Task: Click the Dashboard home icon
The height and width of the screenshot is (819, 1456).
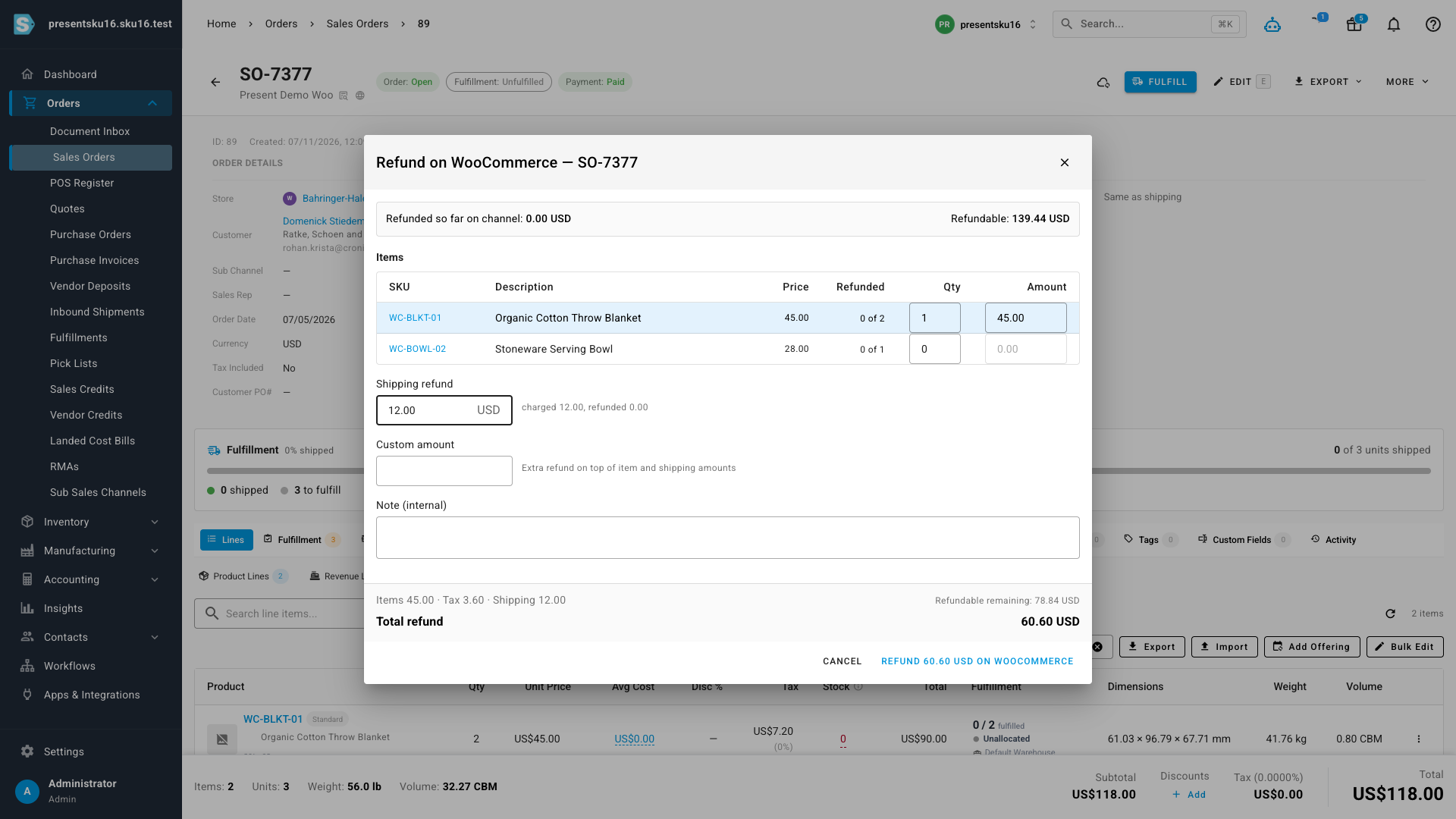Action: pyautogui.click(x=27, y=74)
